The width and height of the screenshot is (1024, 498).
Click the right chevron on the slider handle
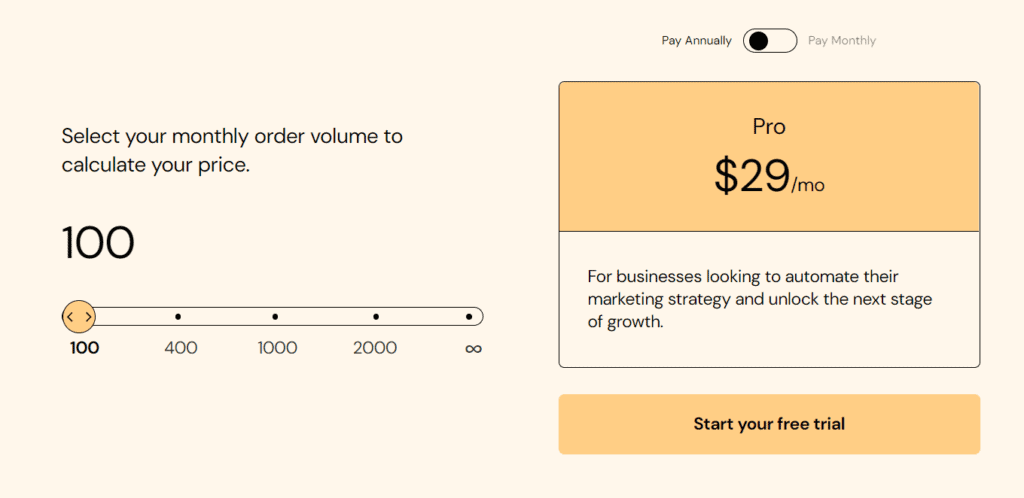[89, 317]
